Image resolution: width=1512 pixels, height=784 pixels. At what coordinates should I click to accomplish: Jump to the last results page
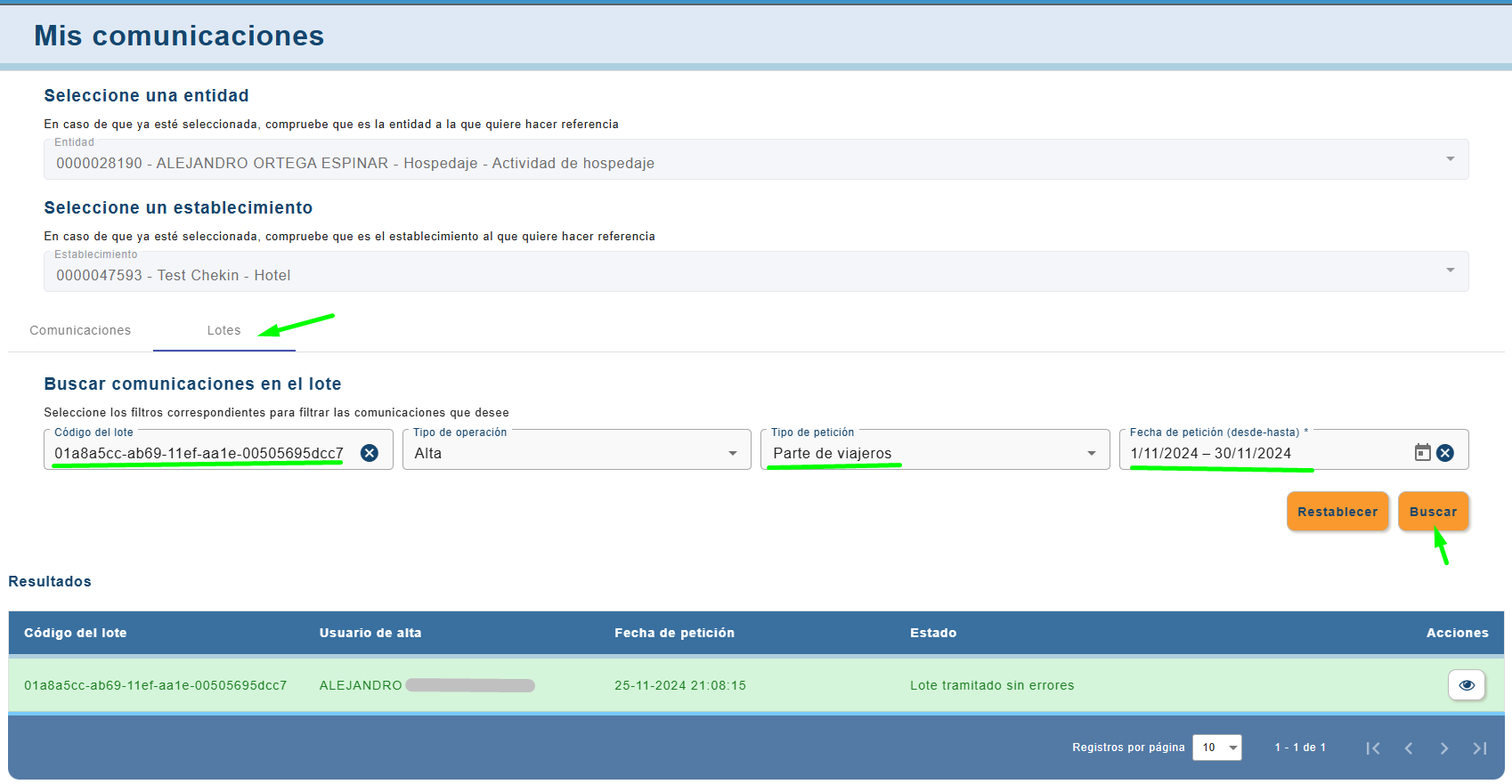click(1480, 748)
